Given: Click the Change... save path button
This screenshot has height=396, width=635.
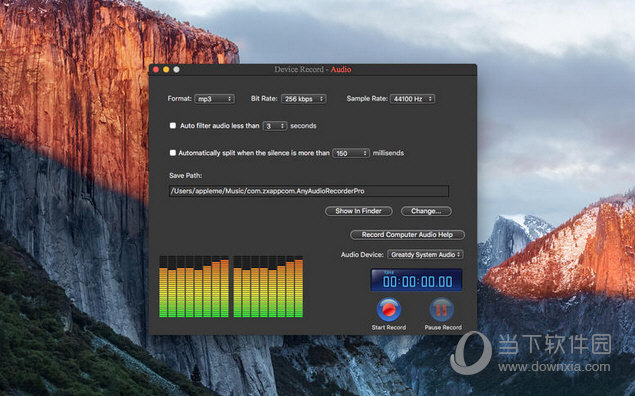Looking at the screenshot, I should point(426,211).
